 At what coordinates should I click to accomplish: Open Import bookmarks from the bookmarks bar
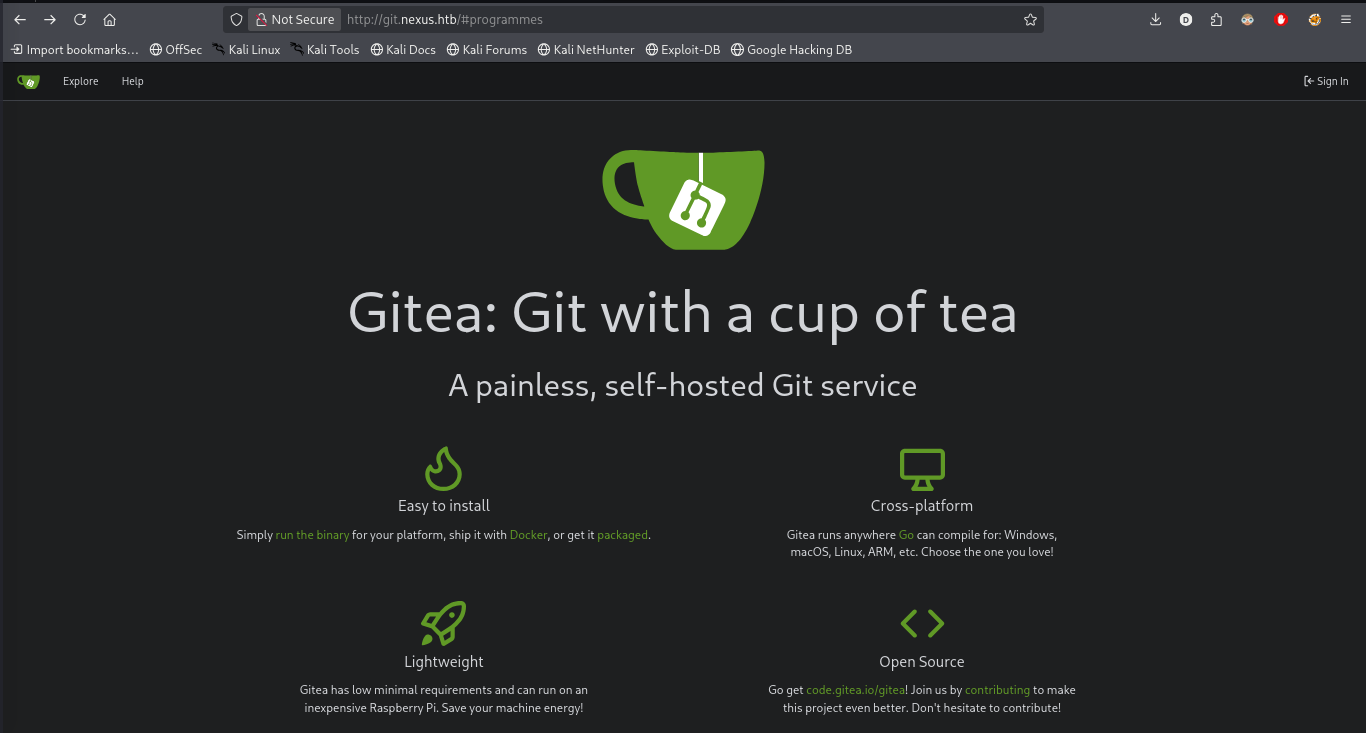tap(75, 49)
